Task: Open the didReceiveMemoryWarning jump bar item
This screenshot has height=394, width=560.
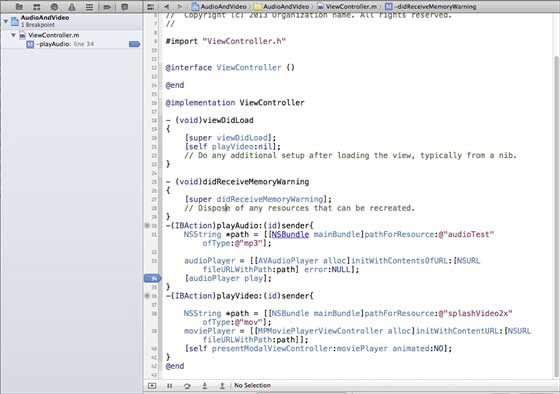Action: pos(431,6)
